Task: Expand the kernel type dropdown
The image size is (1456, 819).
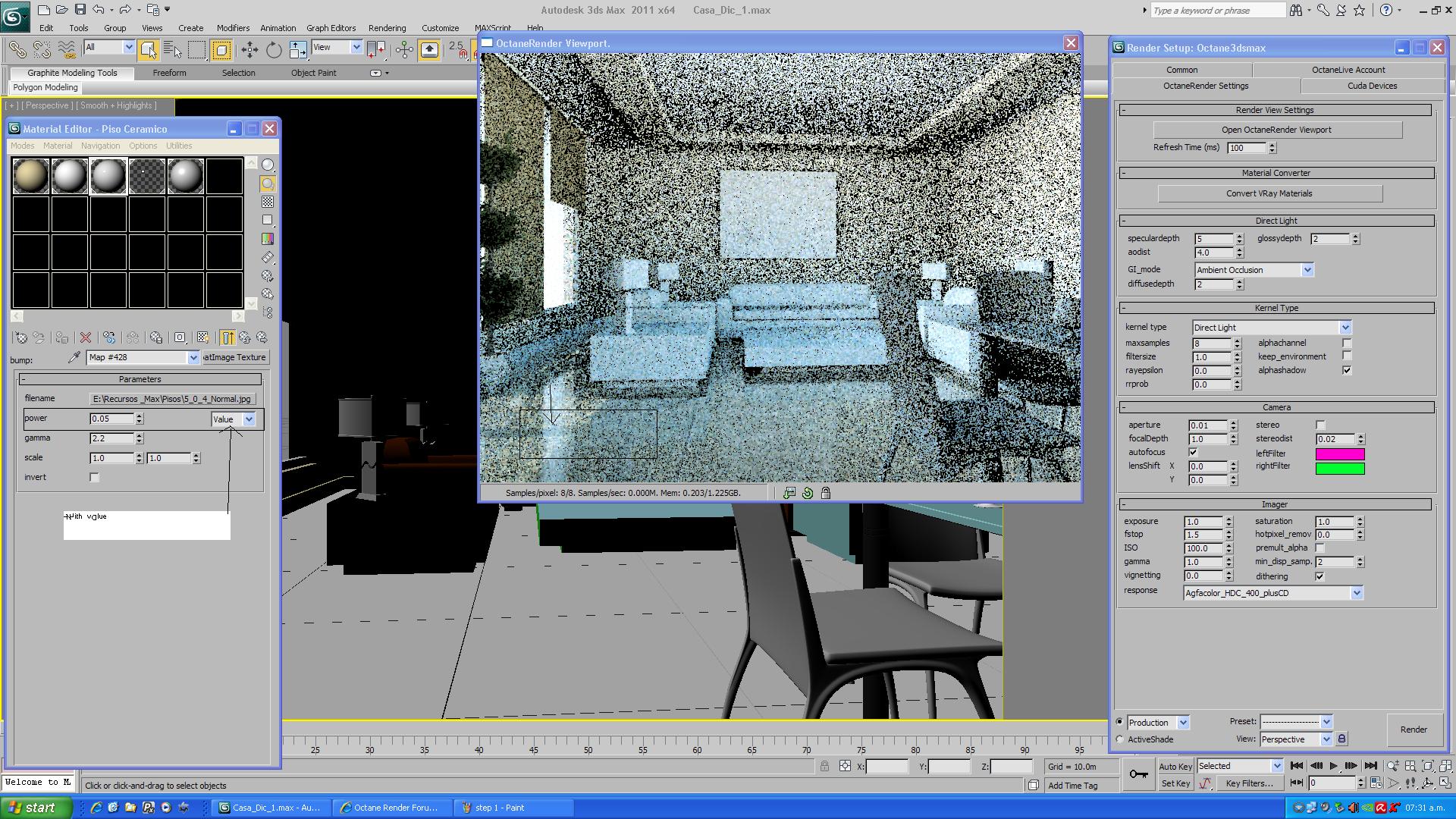Action: (1345, 328)
